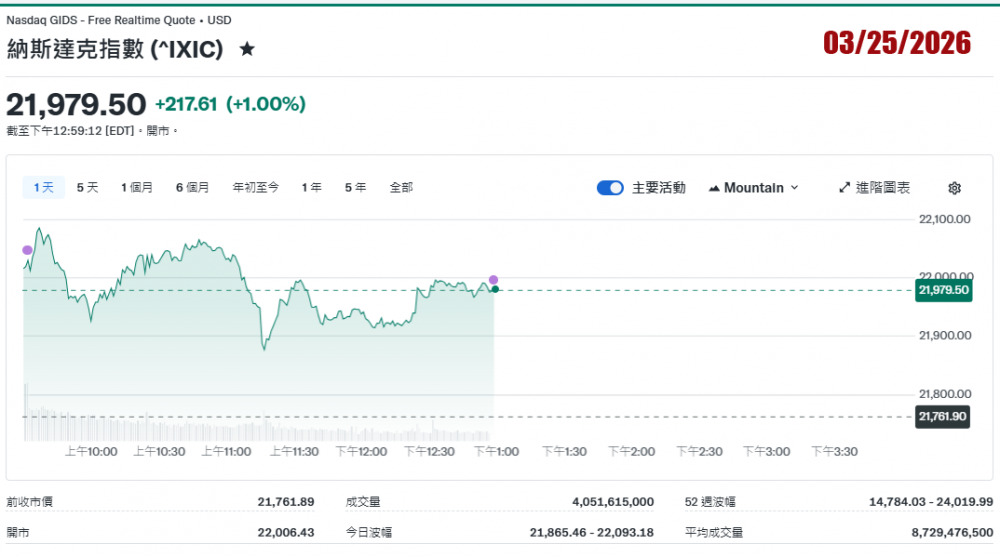1000x557 pixels.
Task: Switch to the 5天 range
Action: point(88,187)
